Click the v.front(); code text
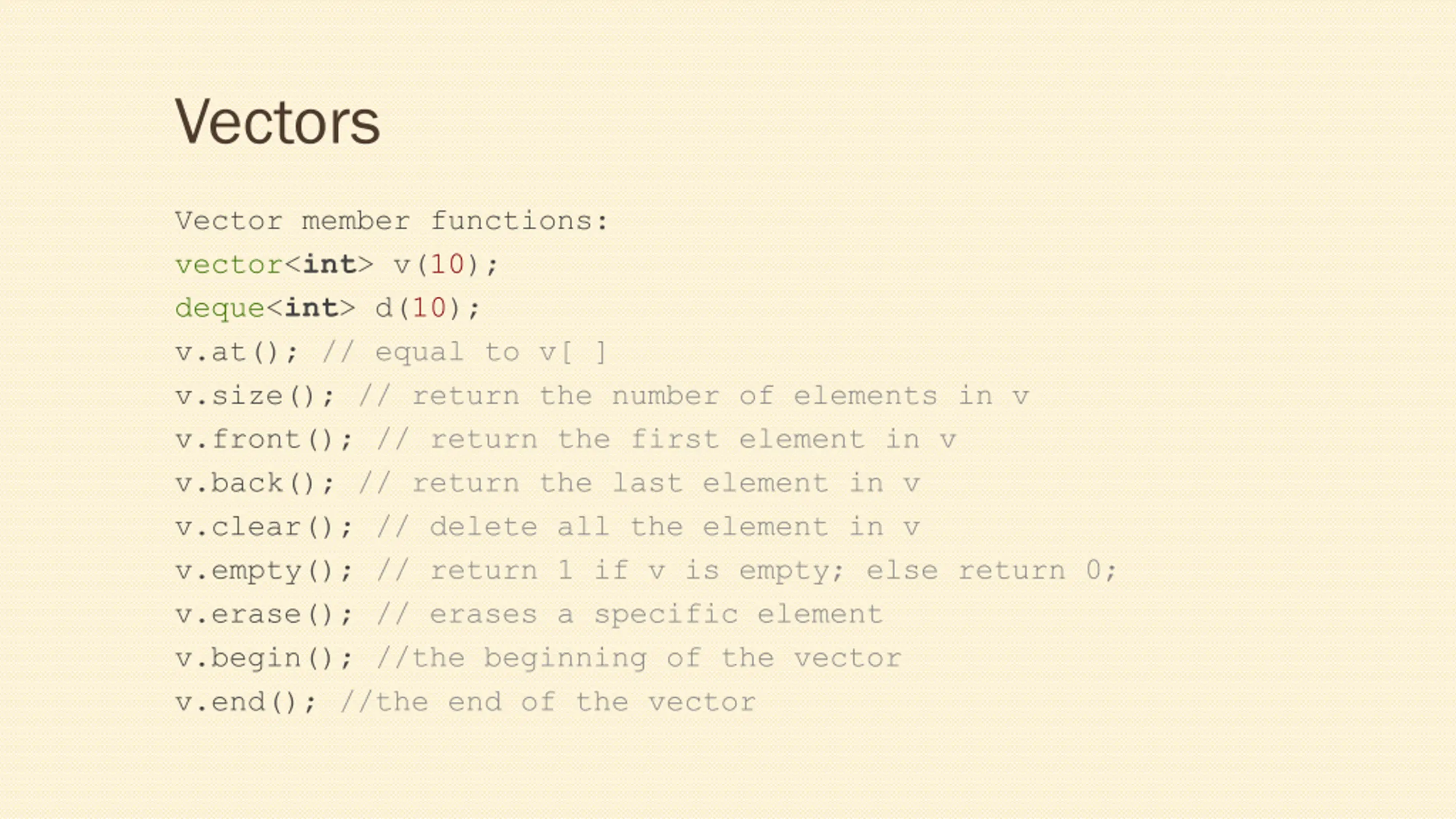 (x=264, y=440)
